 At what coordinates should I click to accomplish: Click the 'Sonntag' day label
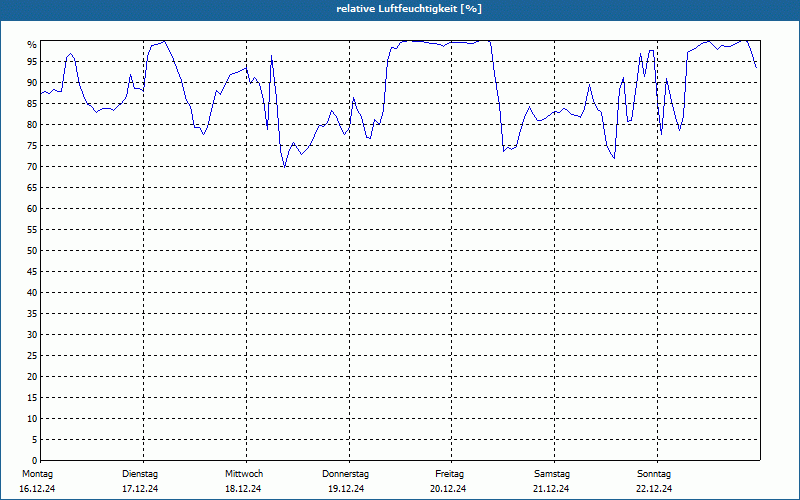click(x=654, y=474)
